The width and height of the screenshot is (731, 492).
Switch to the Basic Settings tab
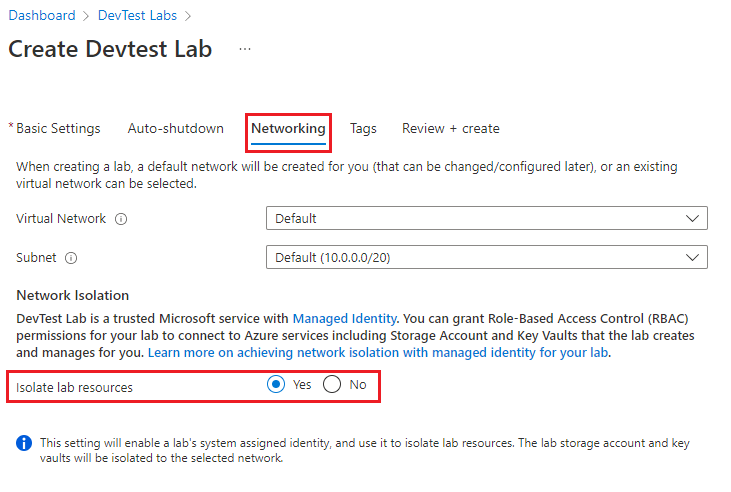(x=58, y=129)
